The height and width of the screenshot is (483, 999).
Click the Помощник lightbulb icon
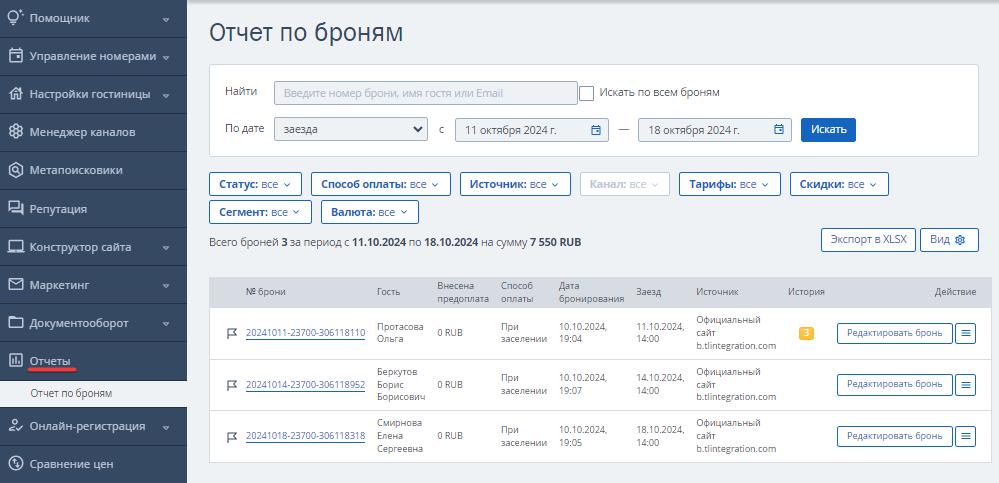point(15,17)
